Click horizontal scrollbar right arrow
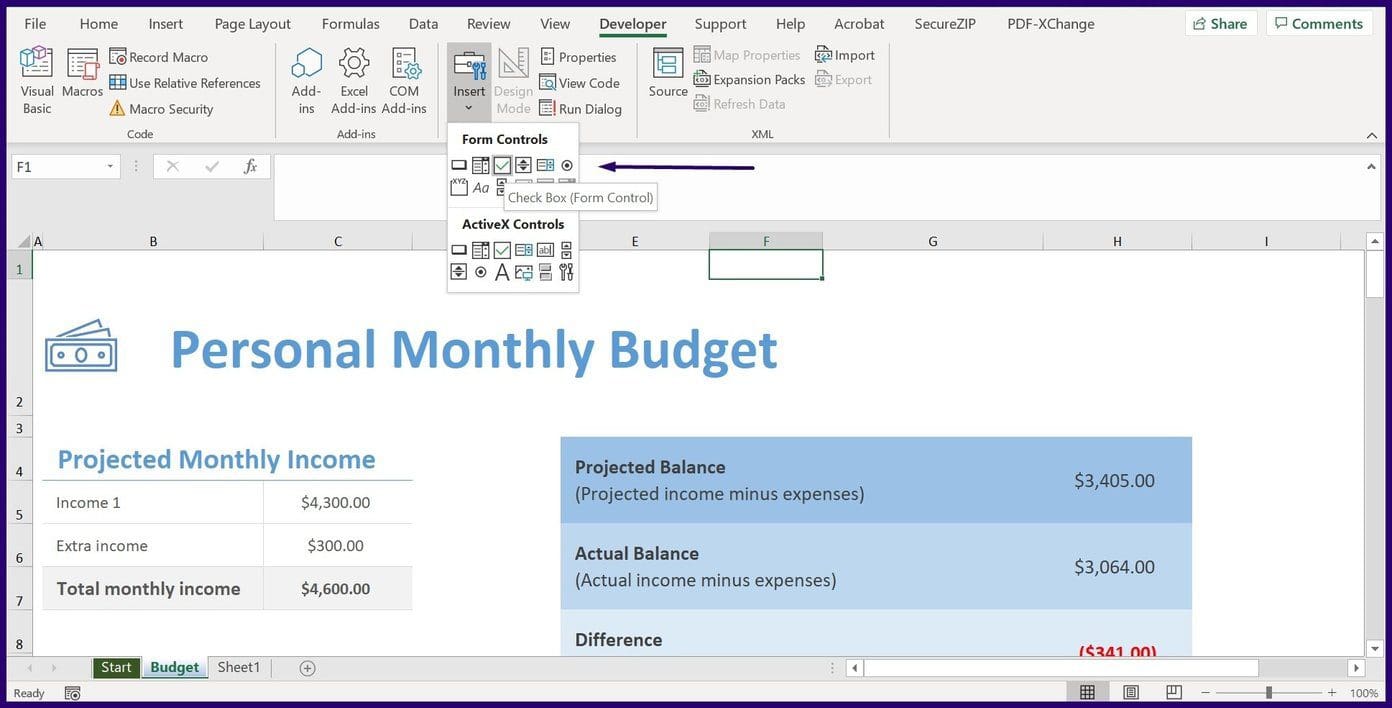The width and height of the screenshot is (1392, 708). [x=1356, y=667]
